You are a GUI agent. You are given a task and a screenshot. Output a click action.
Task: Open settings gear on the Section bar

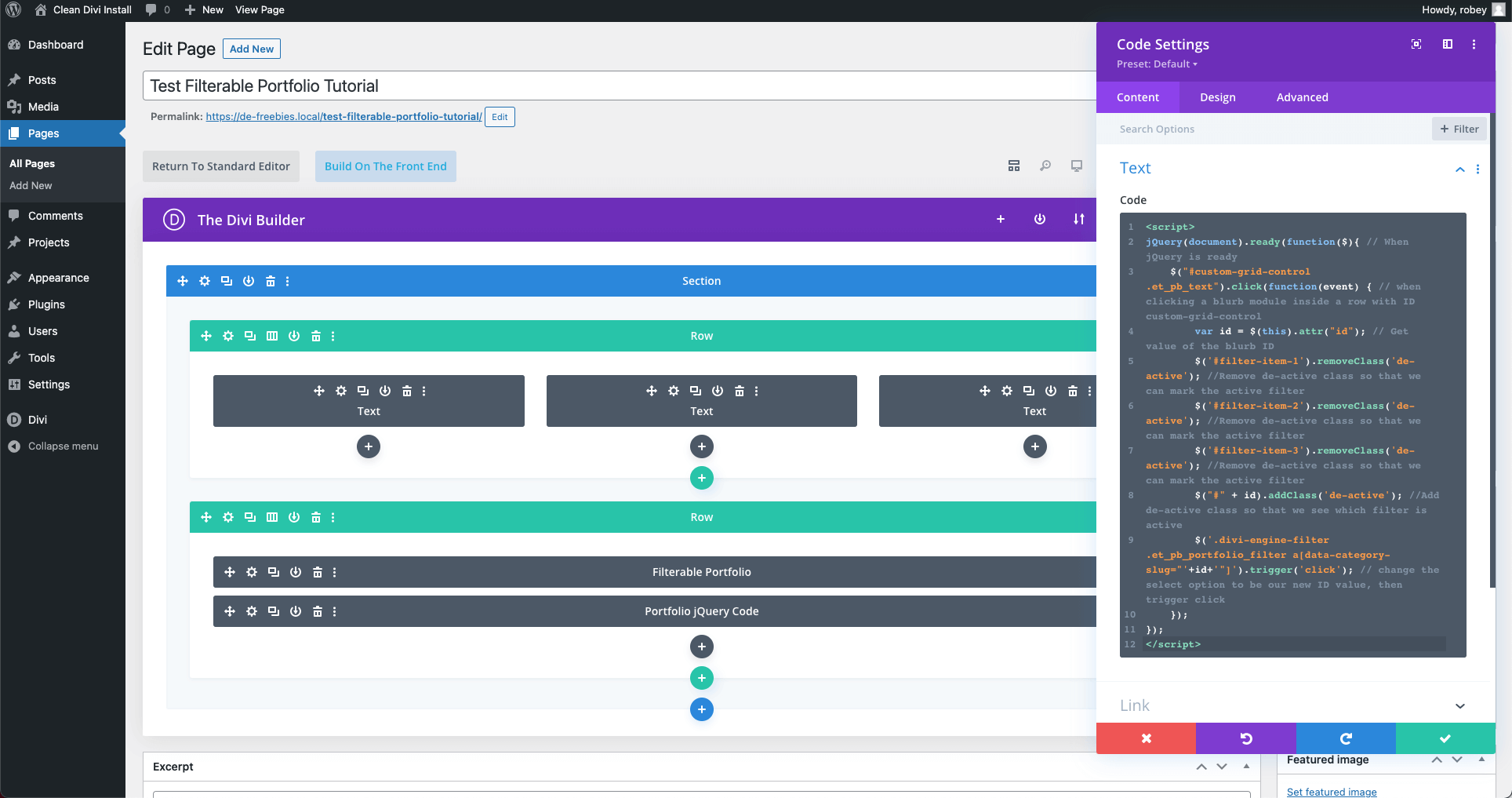tap(205, 281)
